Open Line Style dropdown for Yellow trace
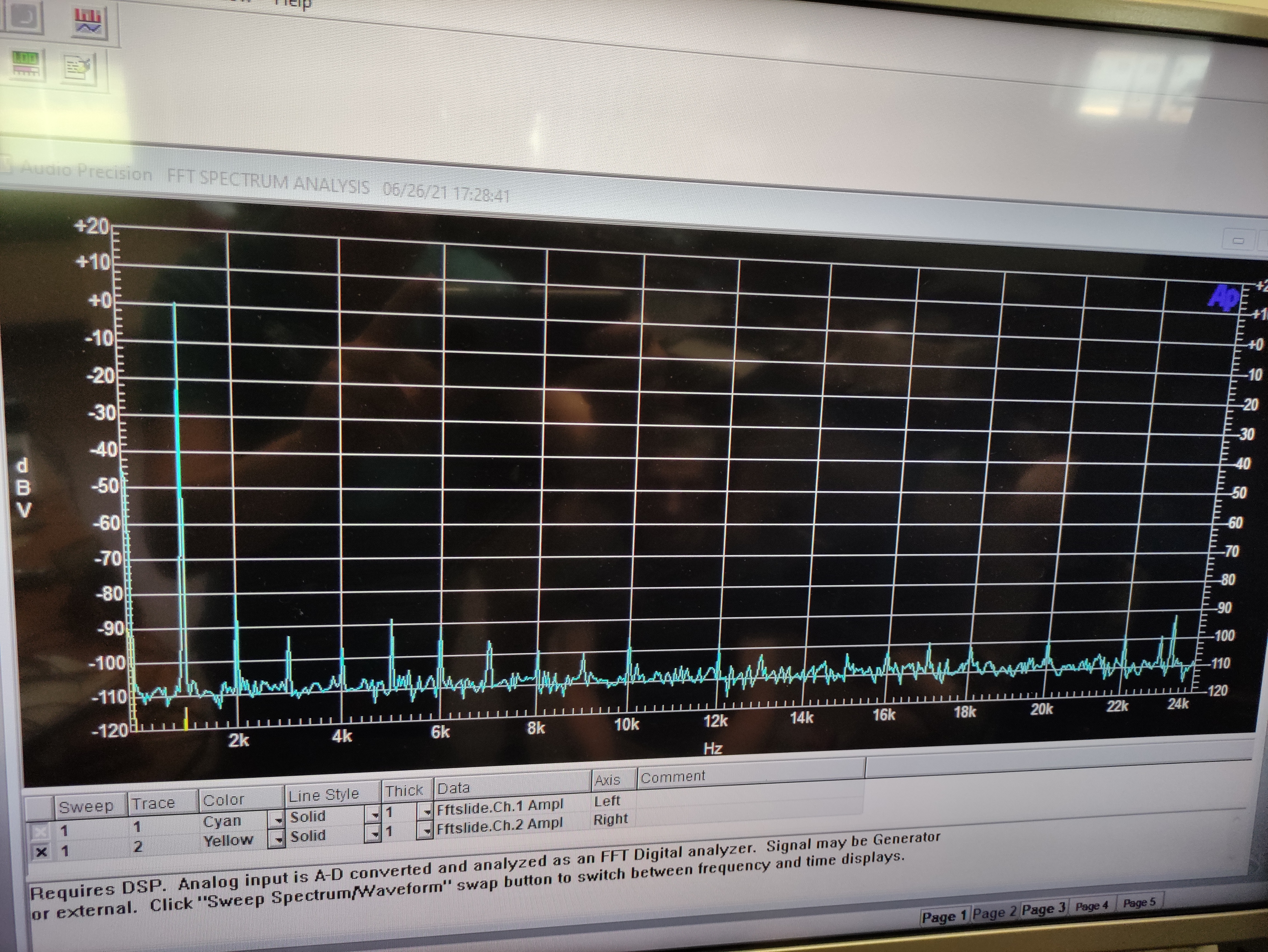The height and width of the screenshot is (952, 1268). click(373, 833)
